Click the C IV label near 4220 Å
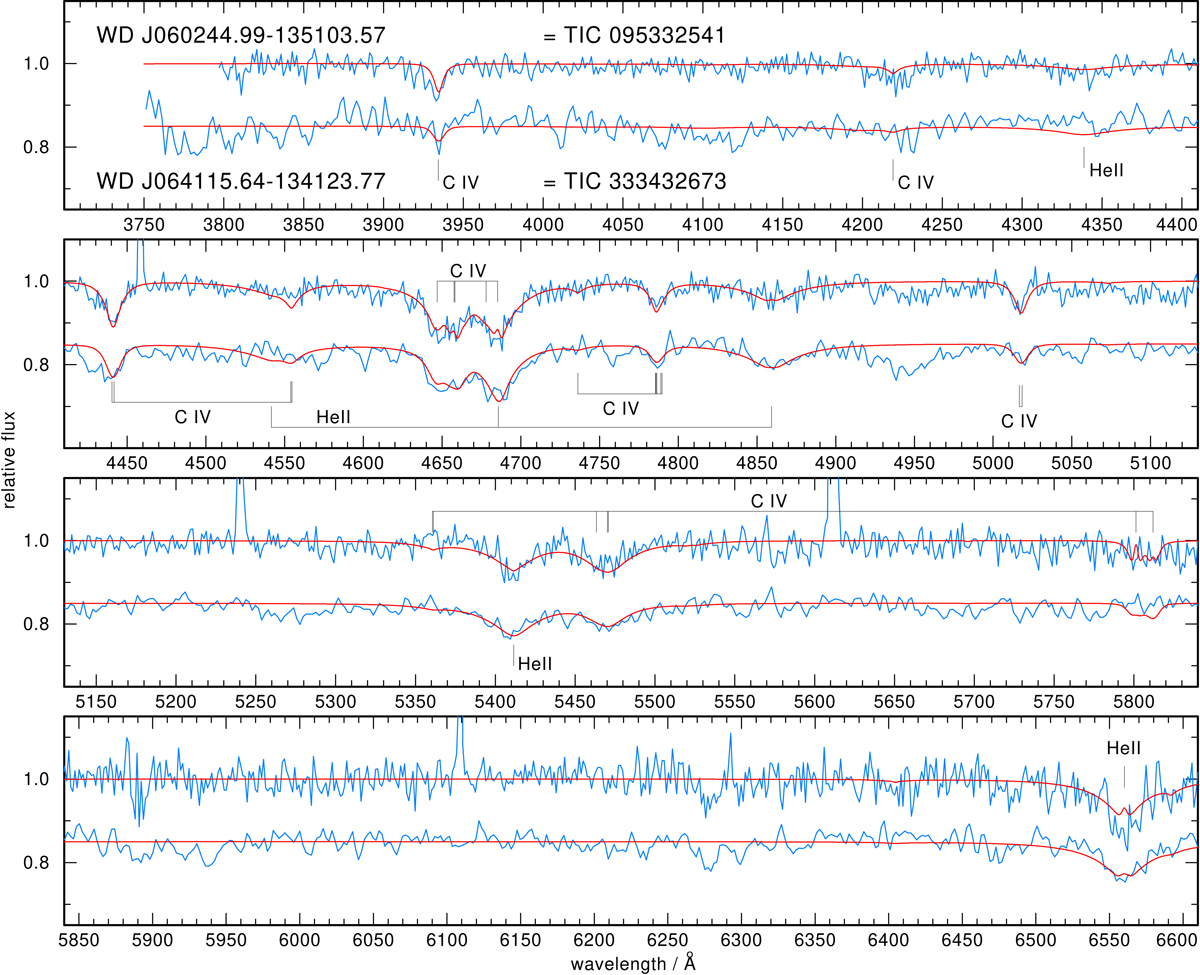The height and width of the screenshot is (975, 1200). click(916, 182)
